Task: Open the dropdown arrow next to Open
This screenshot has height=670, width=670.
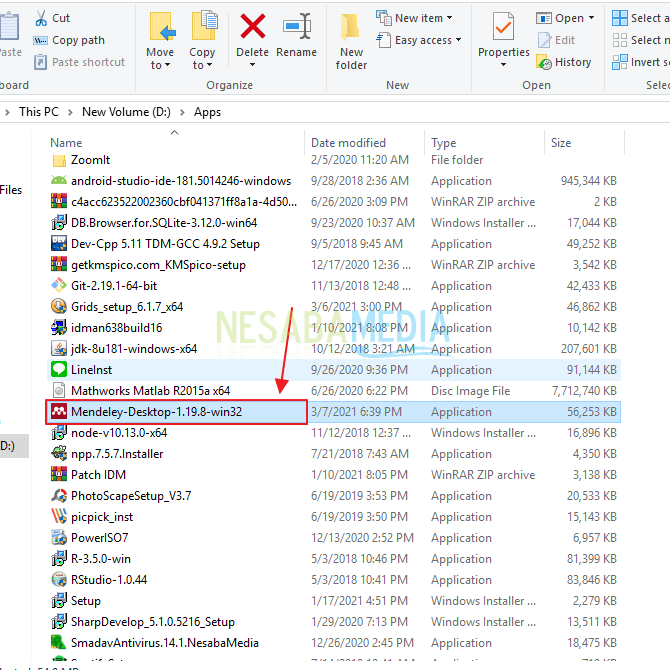Action: [591, 18]
